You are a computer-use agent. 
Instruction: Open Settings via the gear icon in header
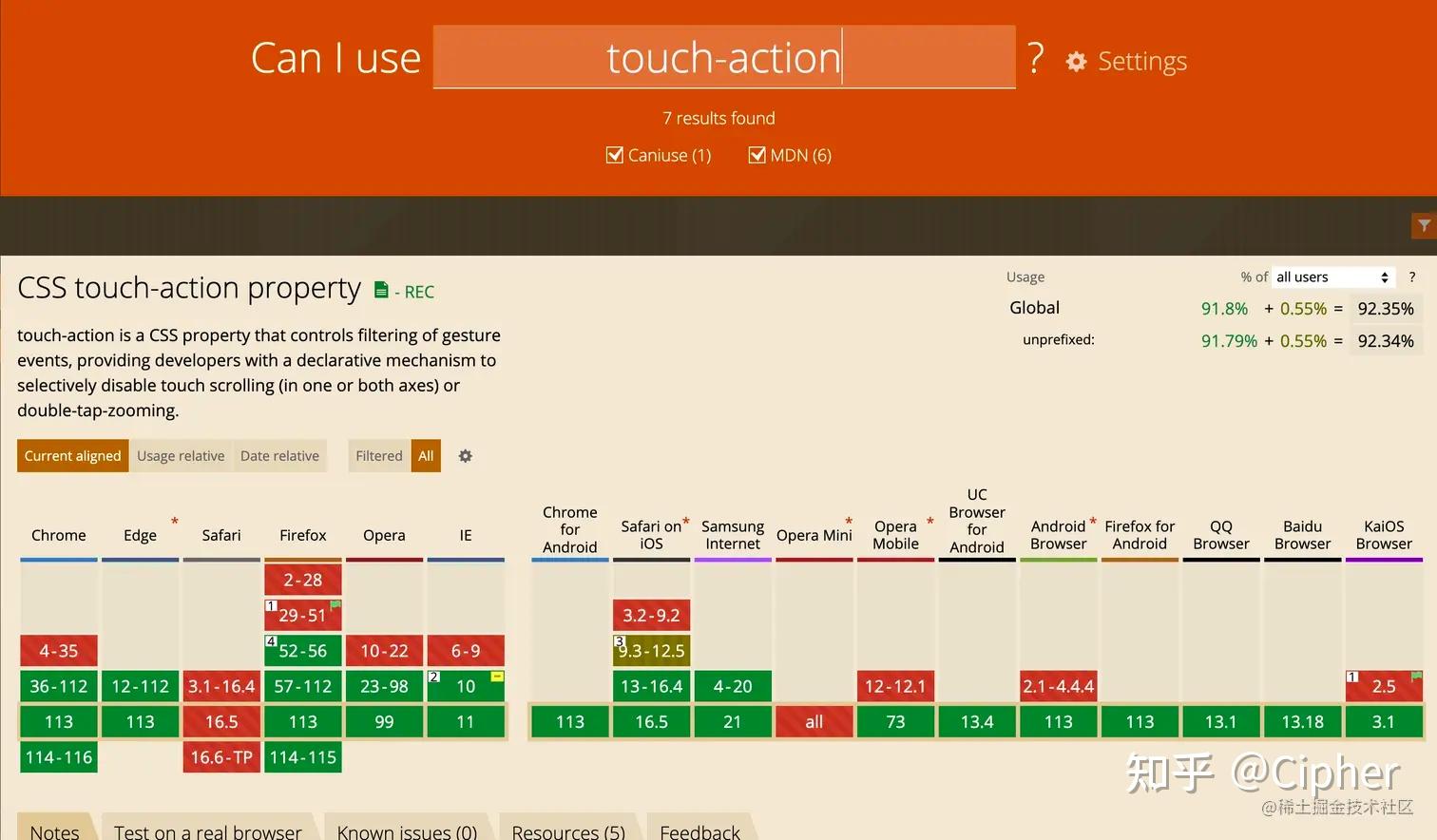tap(1075, 61)
